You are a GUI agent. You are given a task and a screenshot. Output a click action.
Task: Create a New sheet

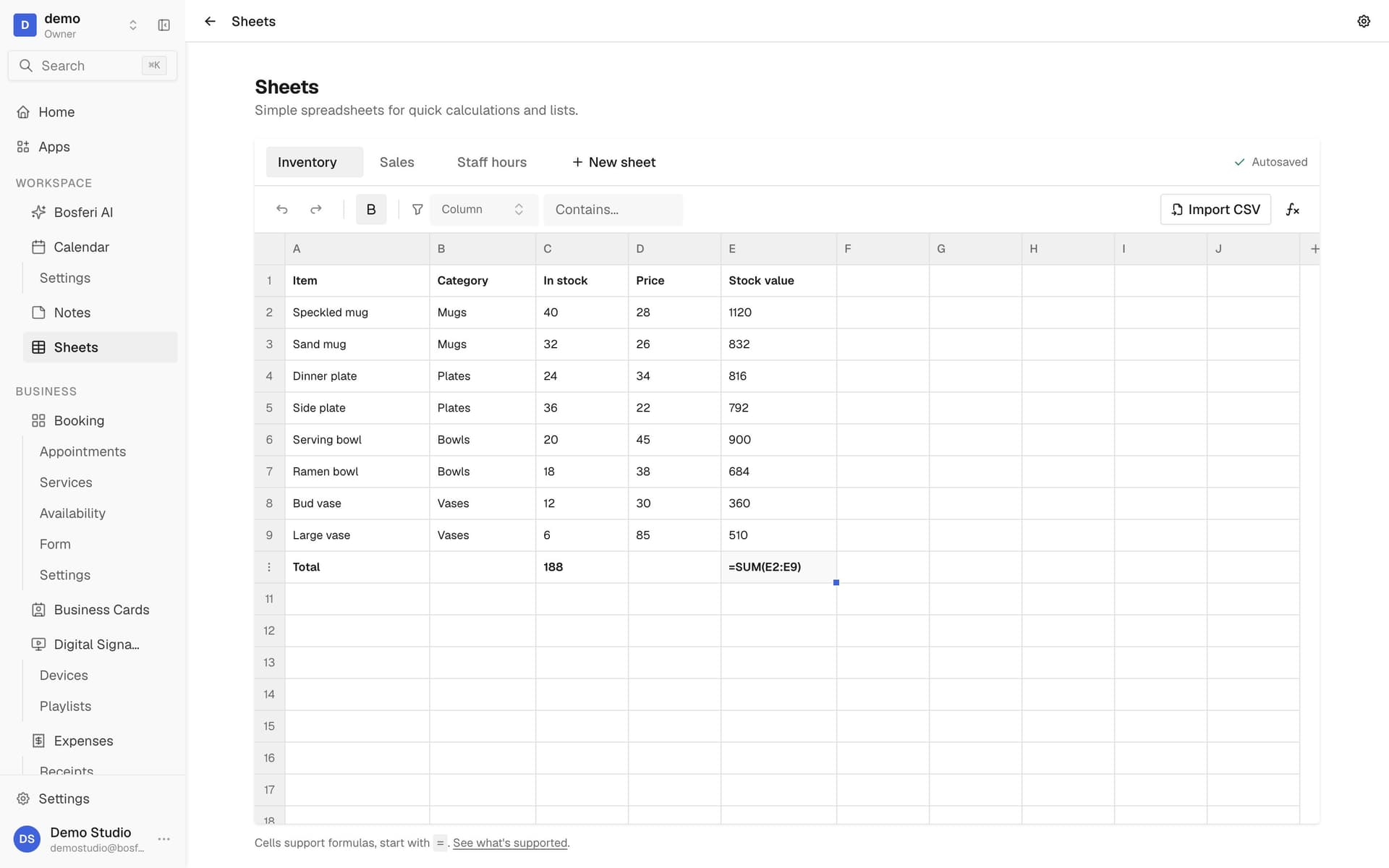click(x=613, y=162)
